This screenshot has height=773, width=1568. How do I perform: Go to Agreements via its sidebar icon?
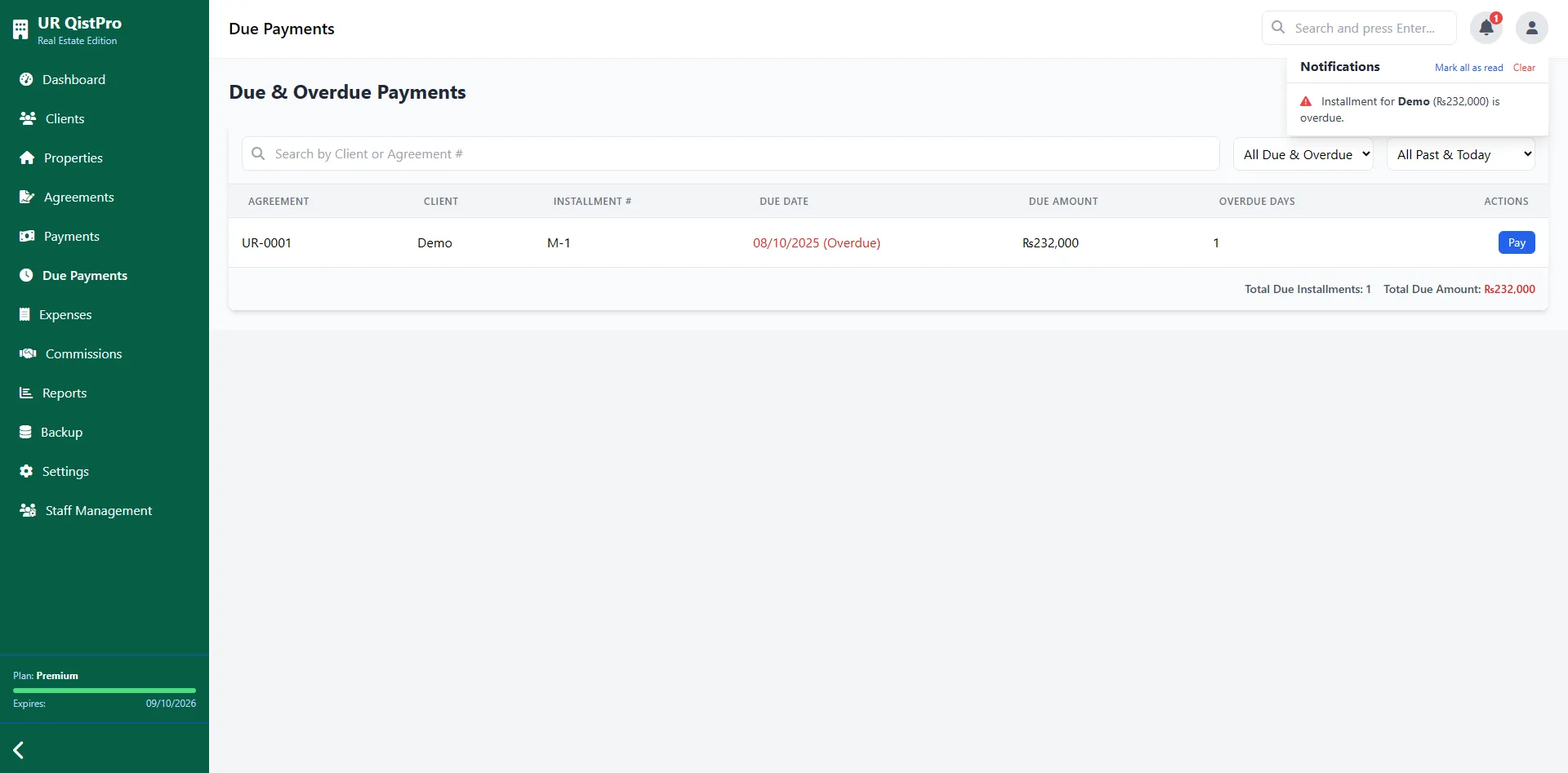coord(78,197)
